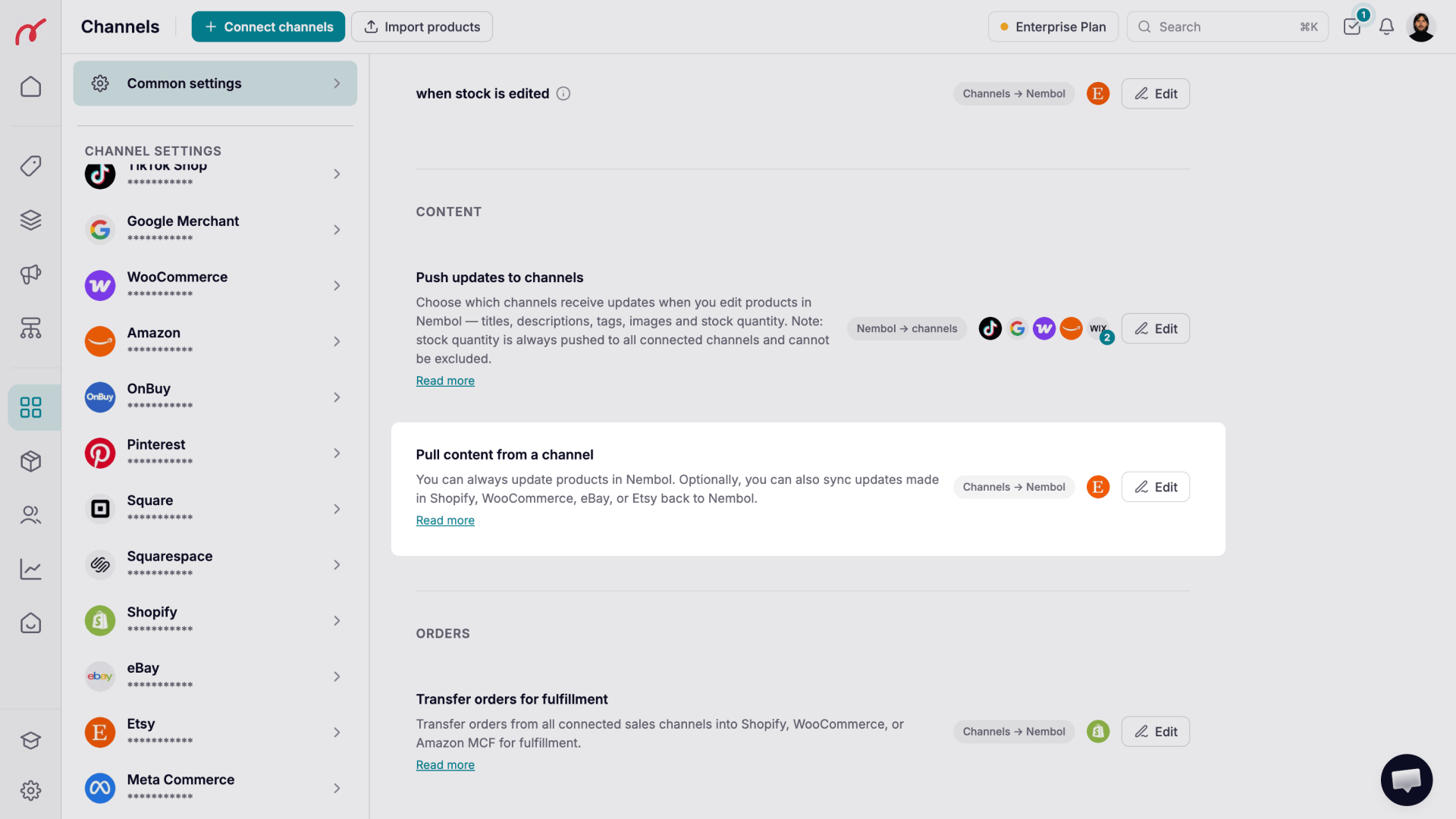The image size is (1456, 819).
Task: Click Edit for Push updates to channels
Action: tap(1155, 328)
